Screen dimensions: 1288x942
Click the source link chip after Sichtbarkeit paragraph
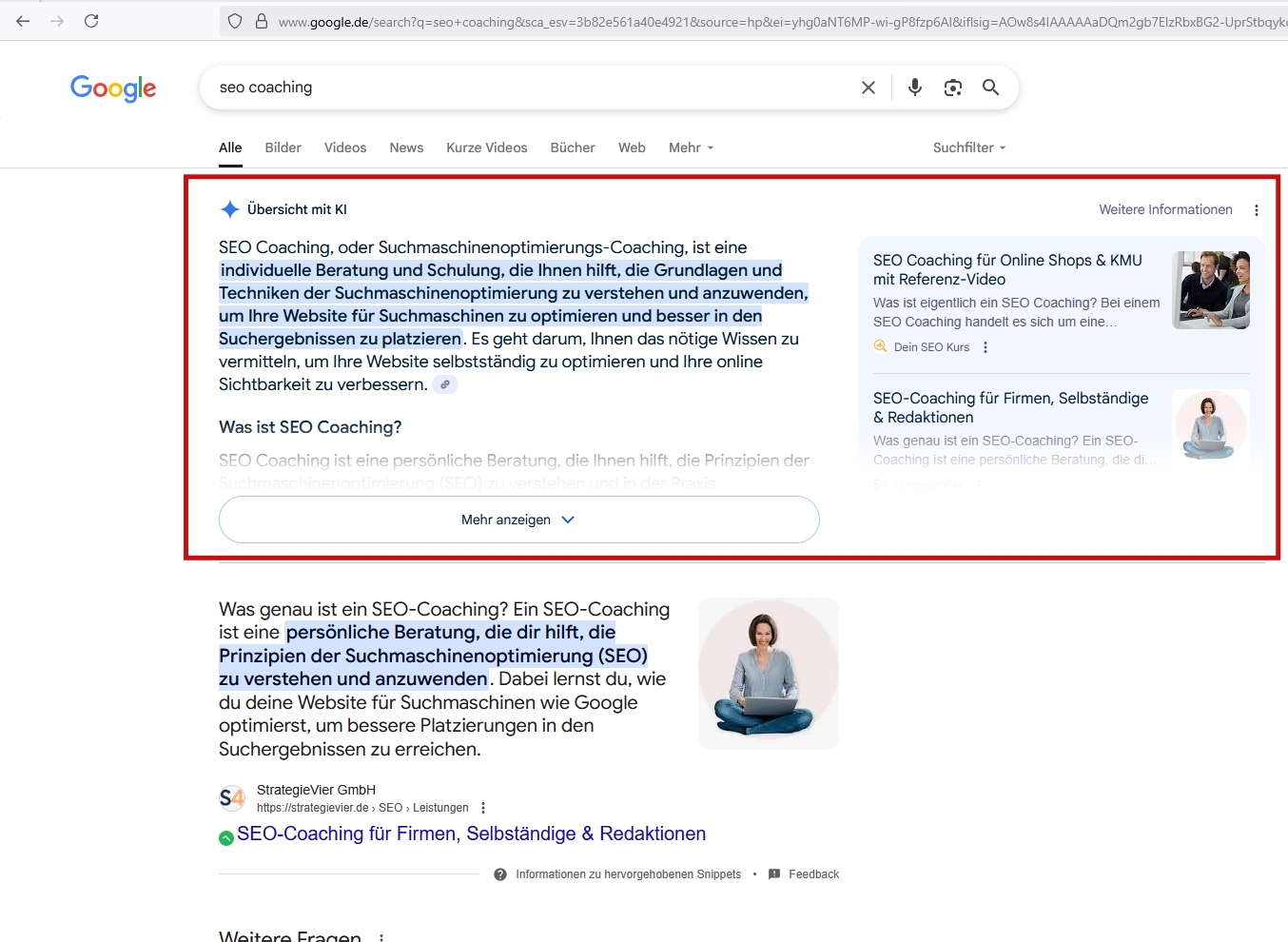pos(444,384)
